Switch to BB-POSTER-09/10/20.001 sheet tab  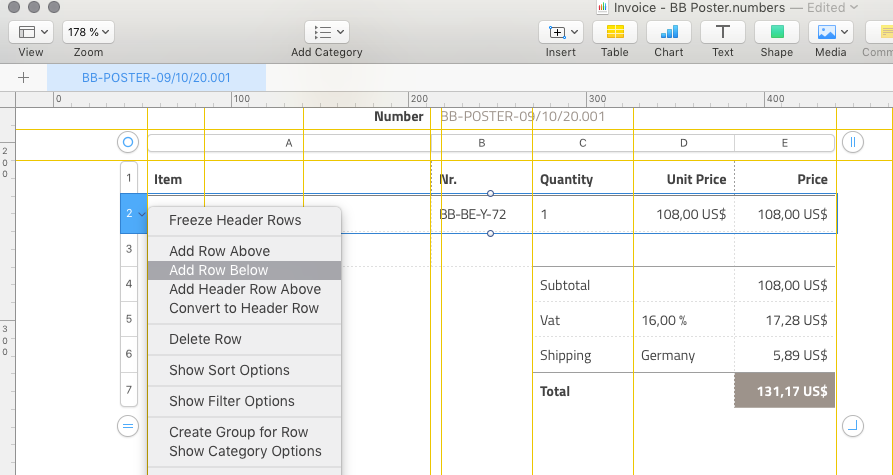(x=154, y=77)
